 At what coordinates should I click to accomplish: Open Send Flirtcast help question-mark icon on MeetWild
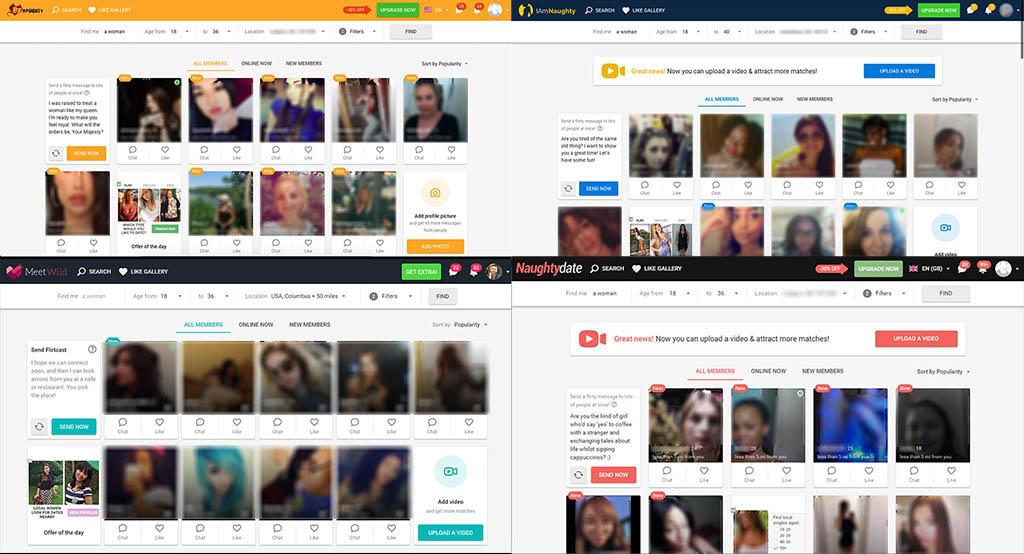92,349
